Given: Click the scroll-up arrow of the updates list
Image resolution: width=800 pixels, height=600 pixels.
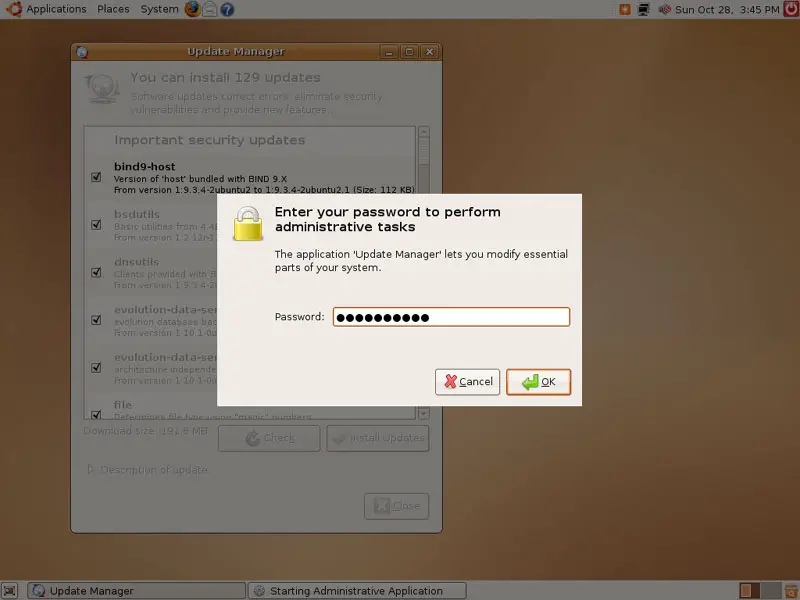Looking at the screenshot, I should point(423,132).
